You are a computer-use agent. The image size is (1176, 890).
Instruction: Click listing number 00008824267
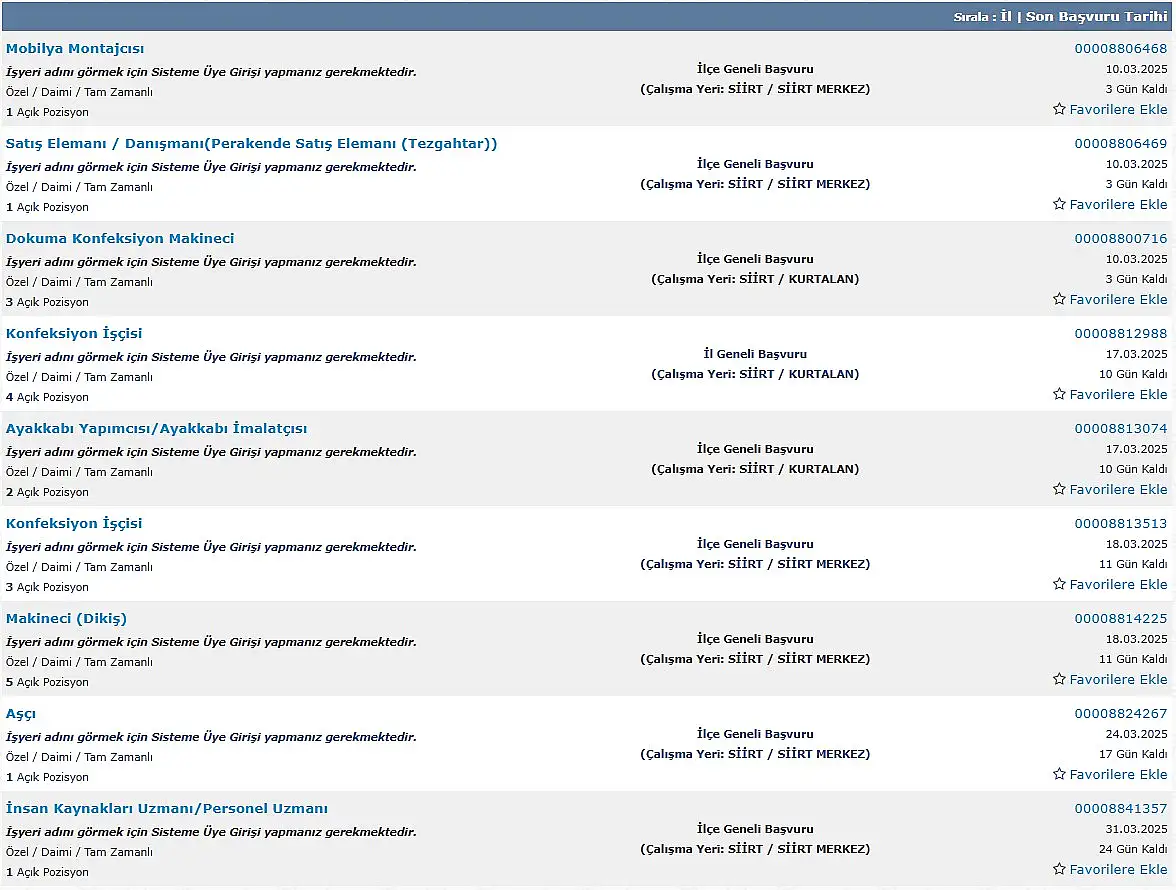(1120, 714)
